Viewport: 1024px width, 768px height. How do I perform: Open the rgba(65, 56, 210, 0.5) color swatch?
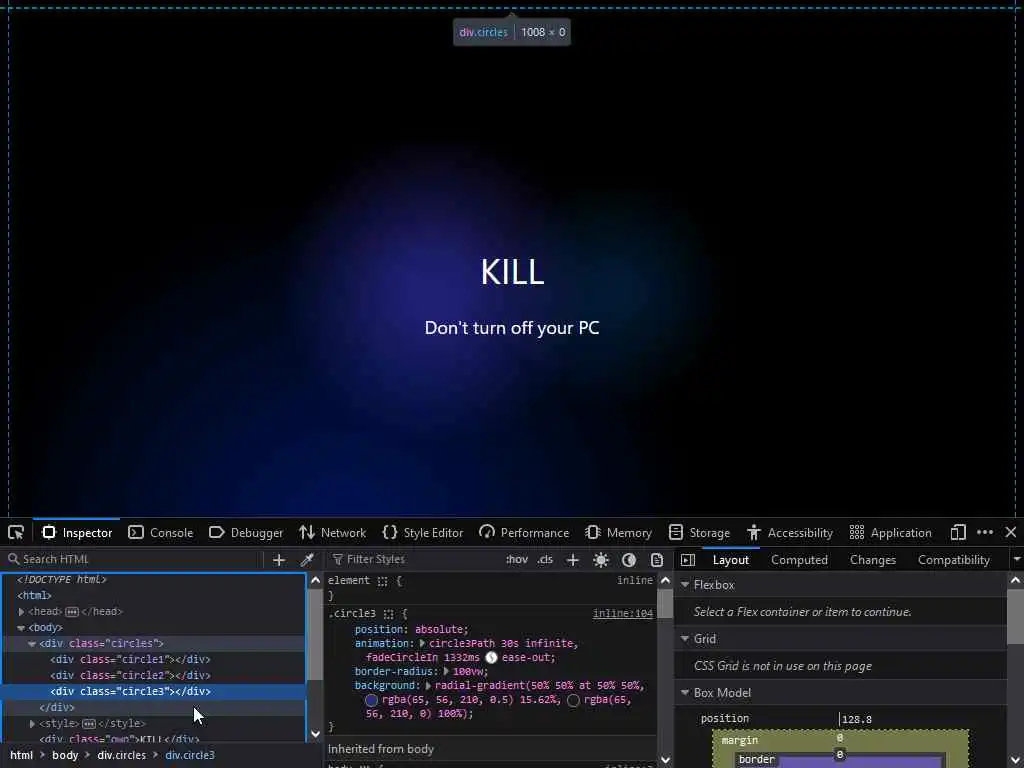[372, 700]
